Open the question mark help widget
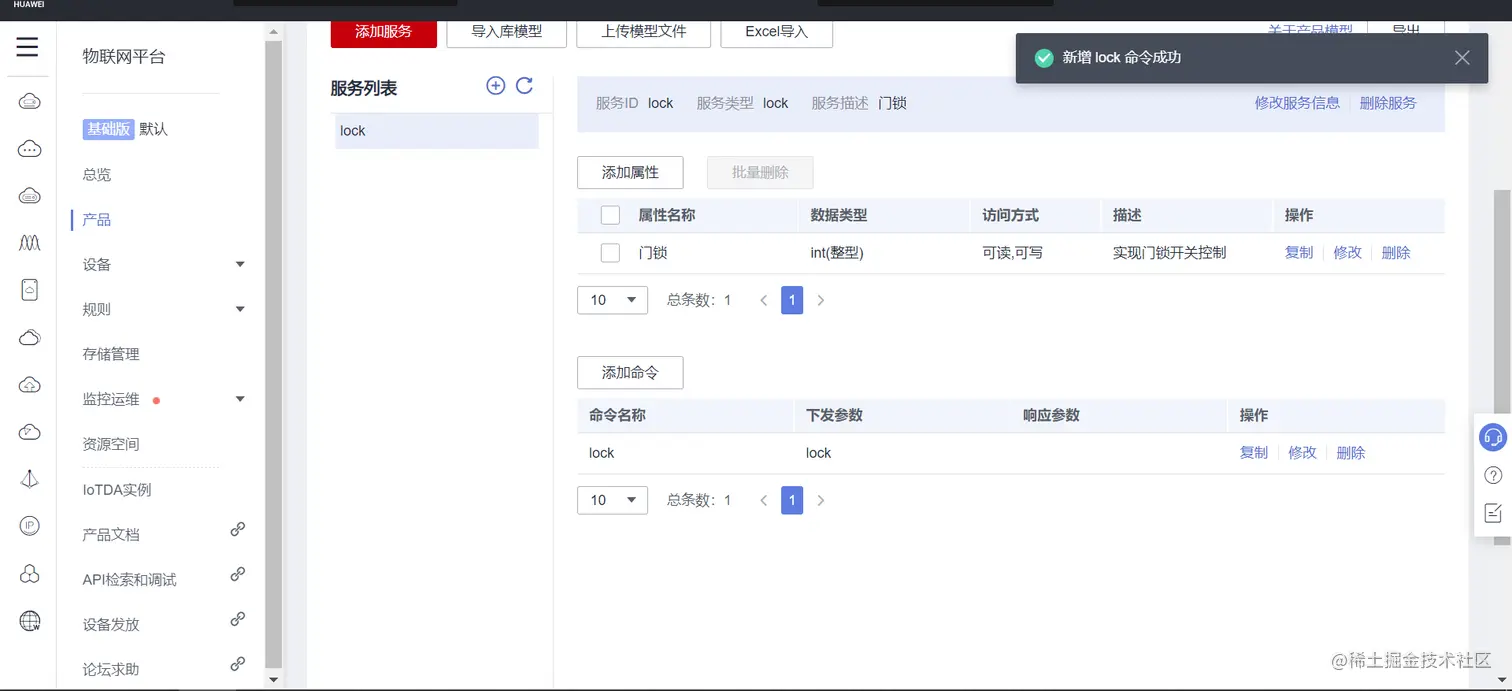This screenshot has height=691, width=1512. [x=1492, y=475]
